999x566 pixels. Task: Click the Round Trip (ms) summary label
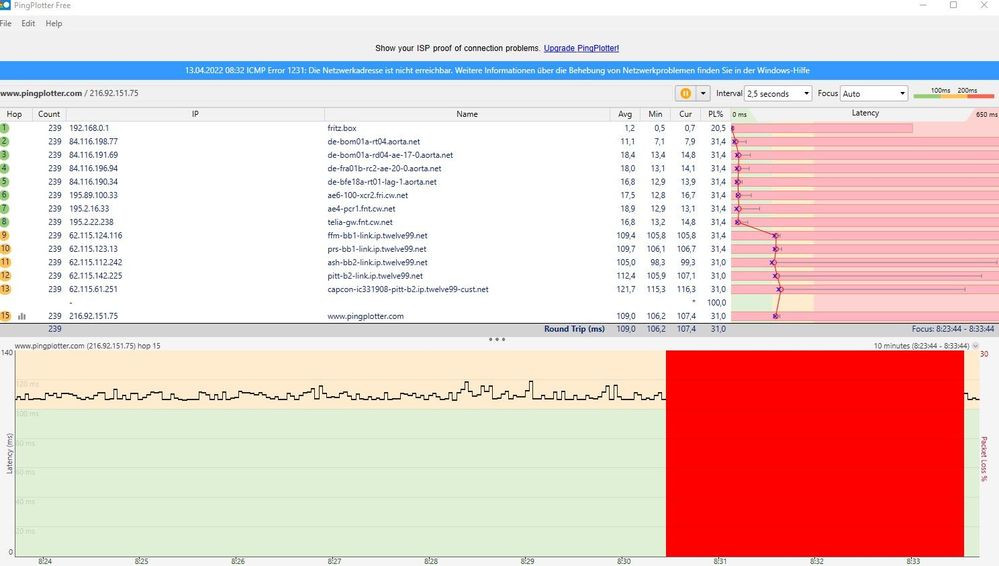pos(574,329)
